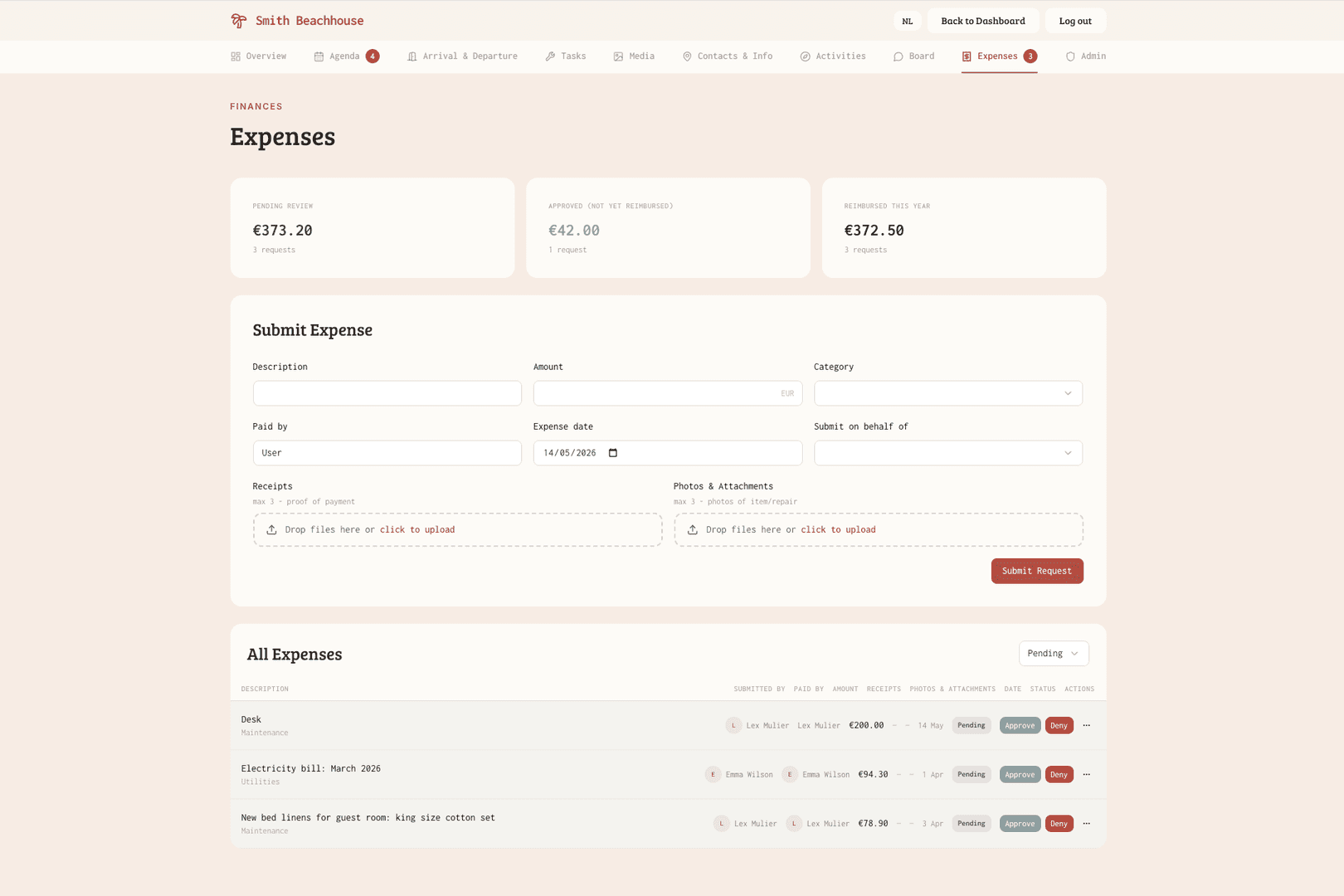Click the upload icon in Photos & Attachments dropzone
The width and height of the screenshot is (1344, 896).
[x=692, y=529]
